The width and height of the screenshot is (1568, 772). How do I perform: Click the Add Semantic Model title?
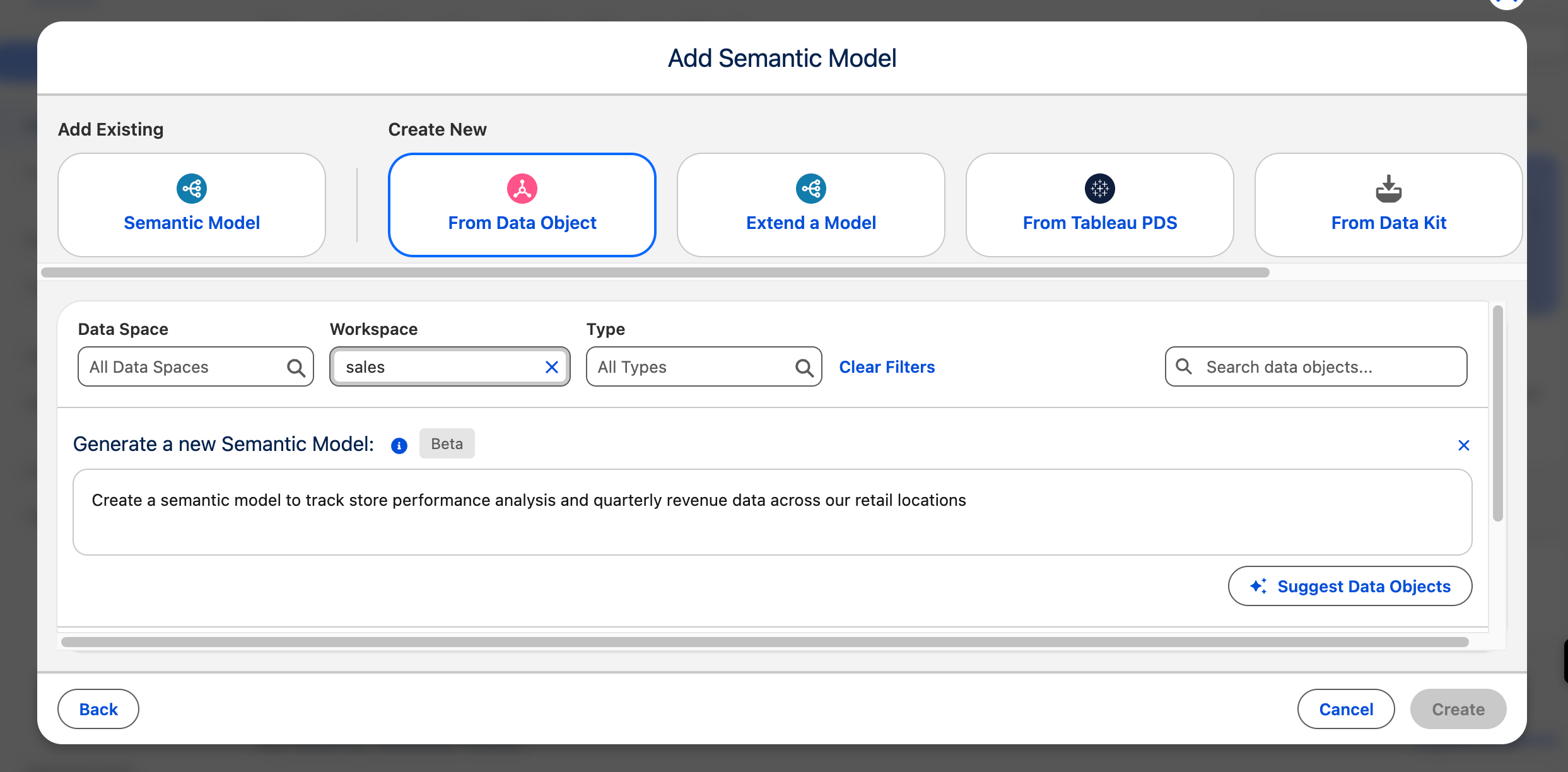click(x=782, y=58)
